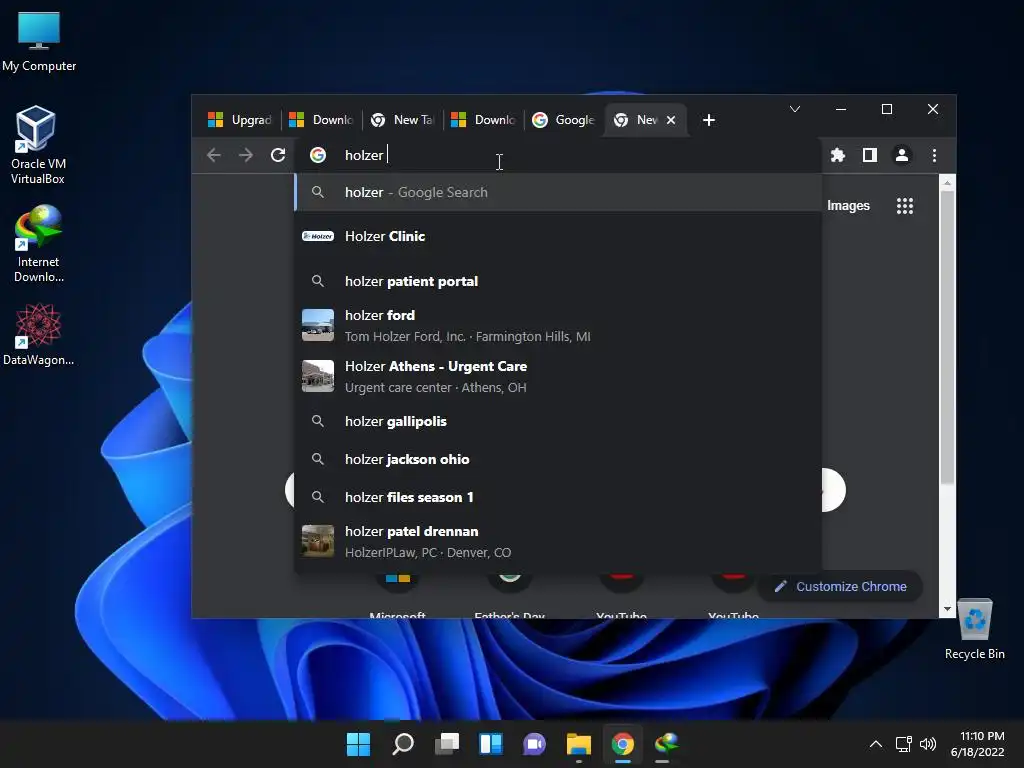Select the holzer files season 1 suggestion
The width and height of the screenshot is (1024, 768).
pyautogui.click(x=558, y=497)
